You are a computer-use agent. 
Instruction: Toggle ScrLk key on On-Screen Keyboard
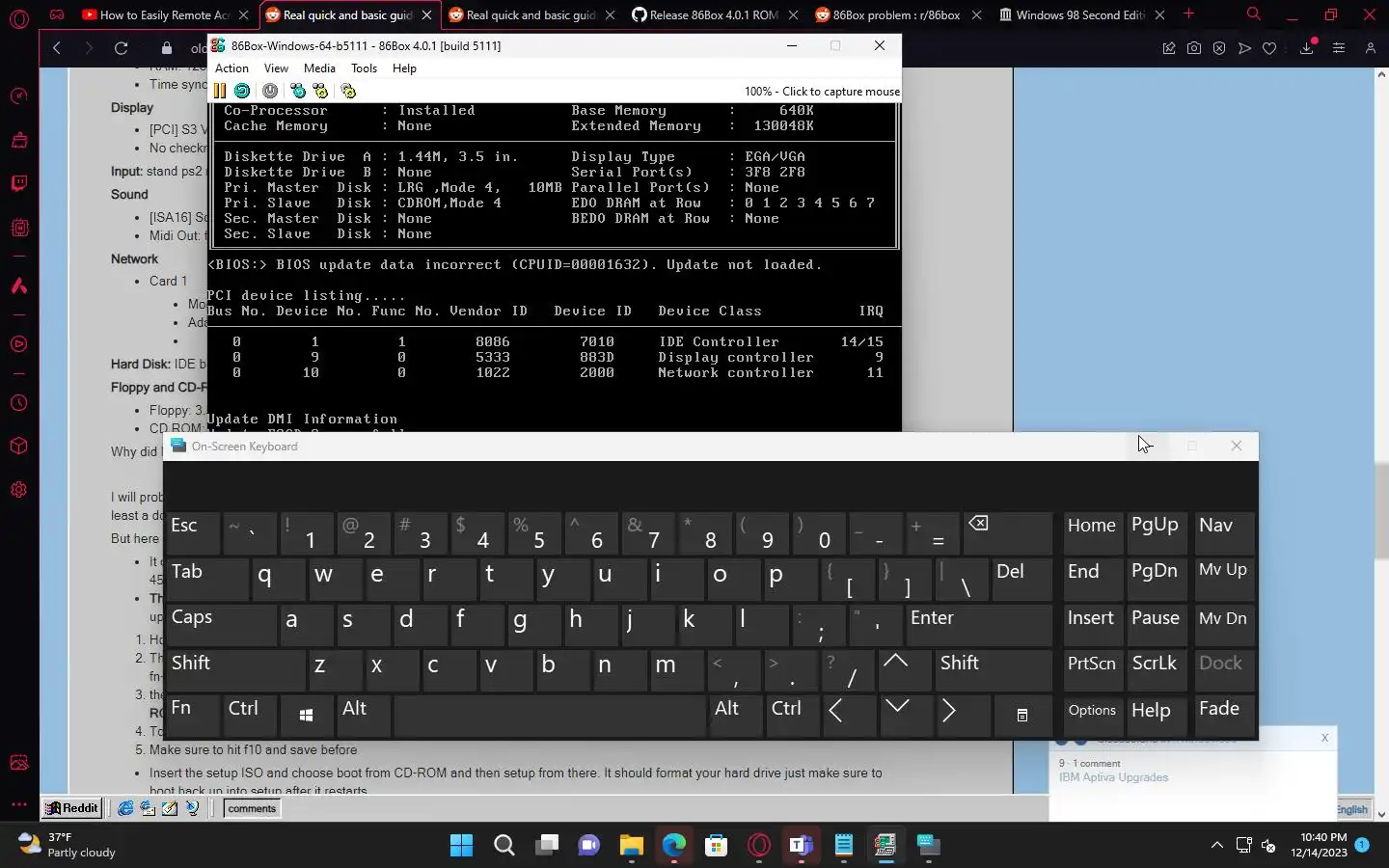click(1156, 670)
